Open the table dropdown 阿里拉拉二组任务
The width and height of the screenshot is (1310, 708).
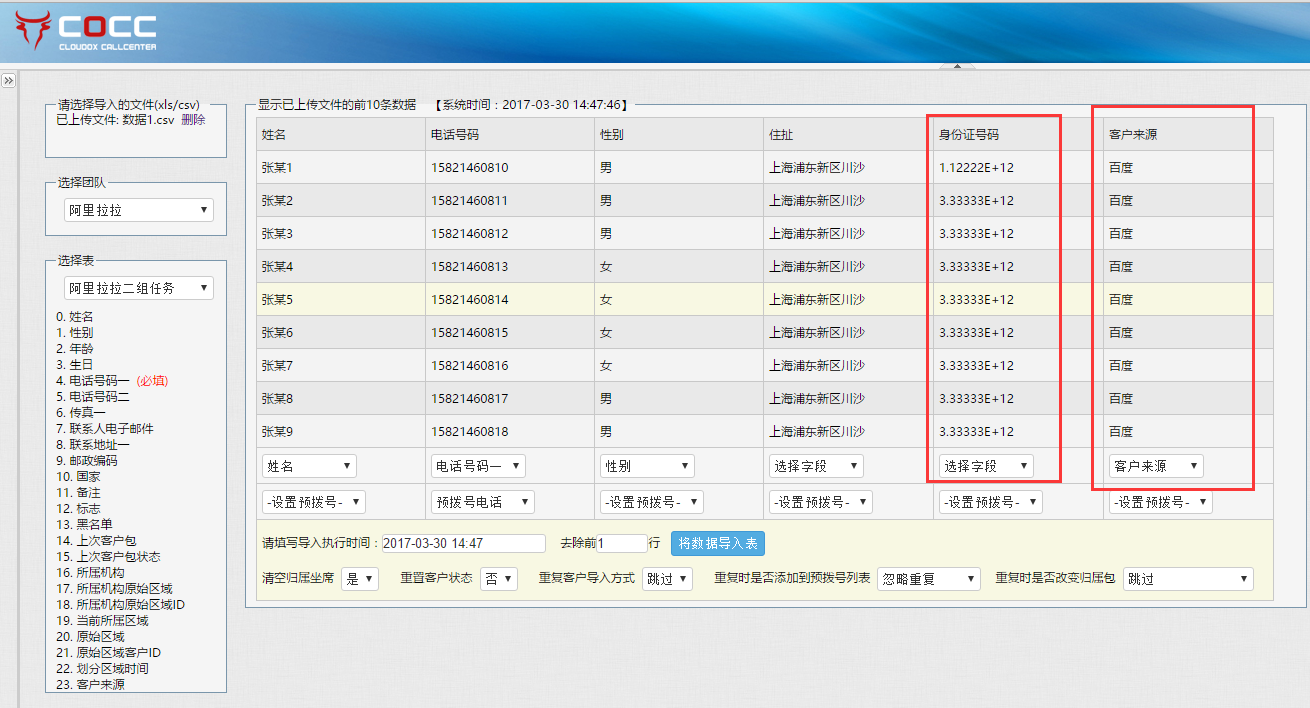pyautogui.click(x=138, y=288)
